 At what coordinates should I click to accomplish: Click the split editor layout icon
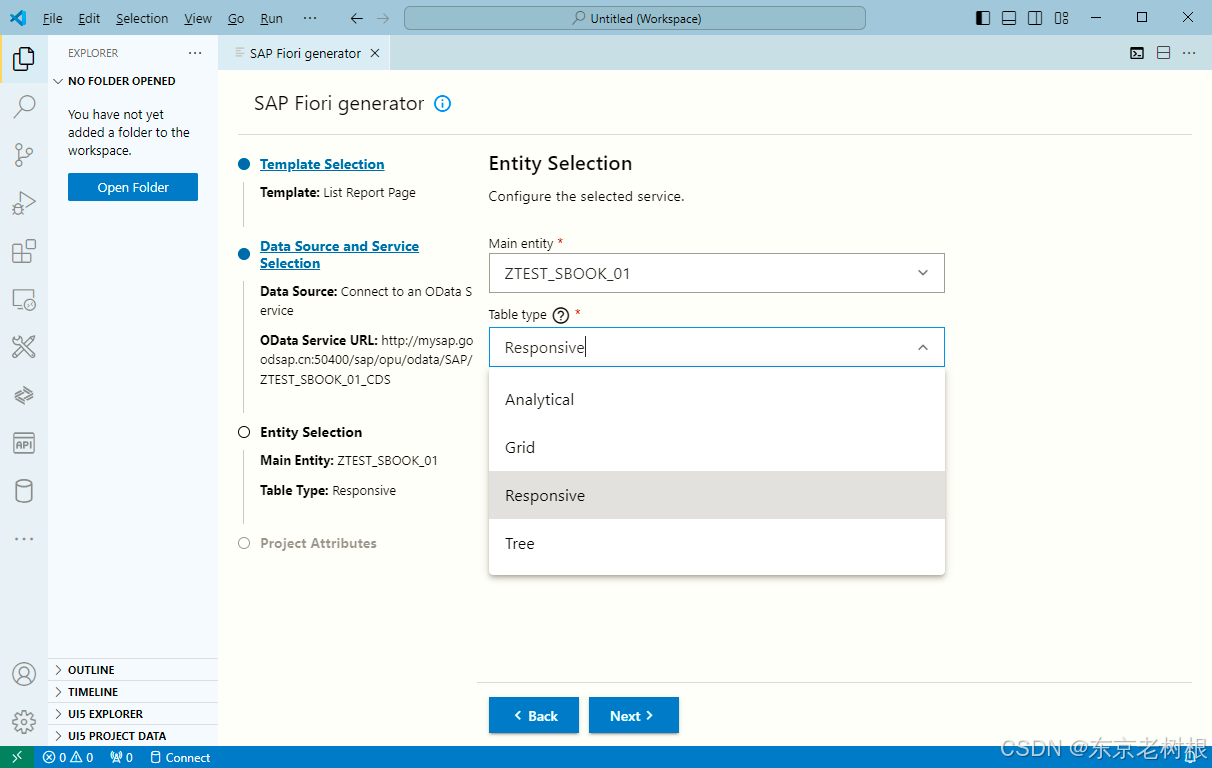(x=1163, y=53)
